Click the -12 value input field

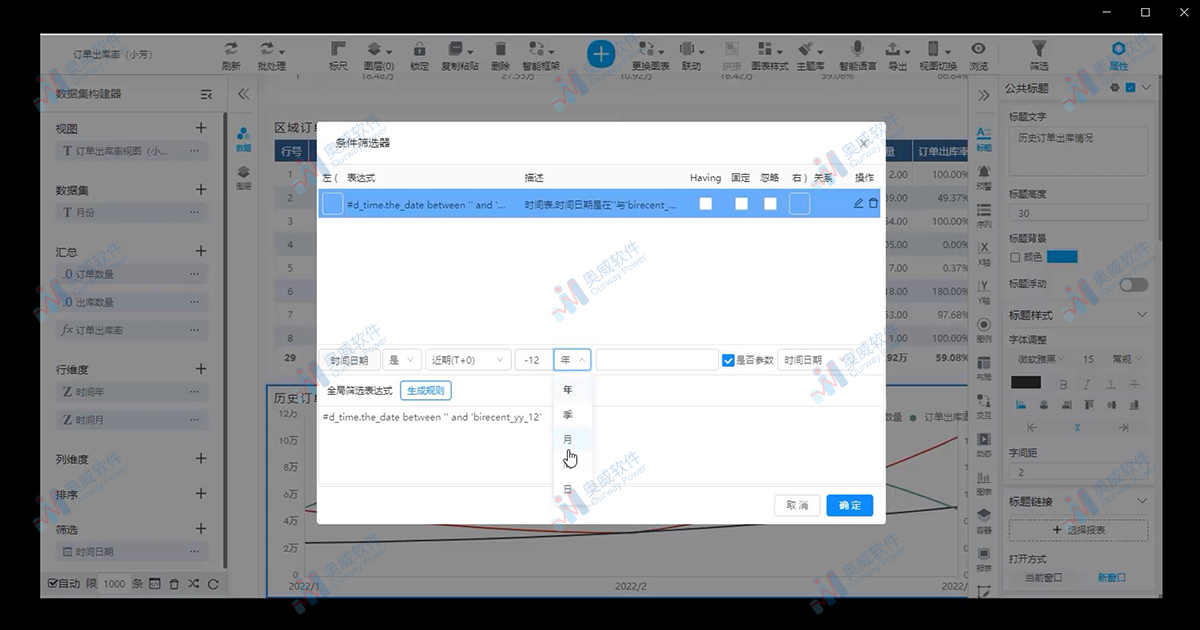coord(532,360)
